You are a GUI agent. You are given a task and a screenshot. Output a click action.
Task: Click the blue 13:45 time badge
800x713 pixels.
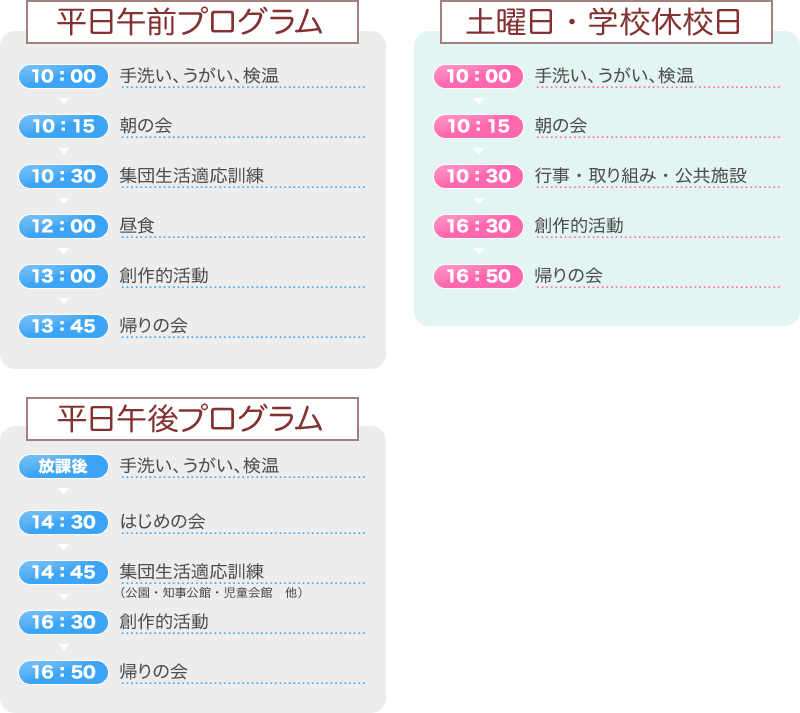click(x=63, y=326)
